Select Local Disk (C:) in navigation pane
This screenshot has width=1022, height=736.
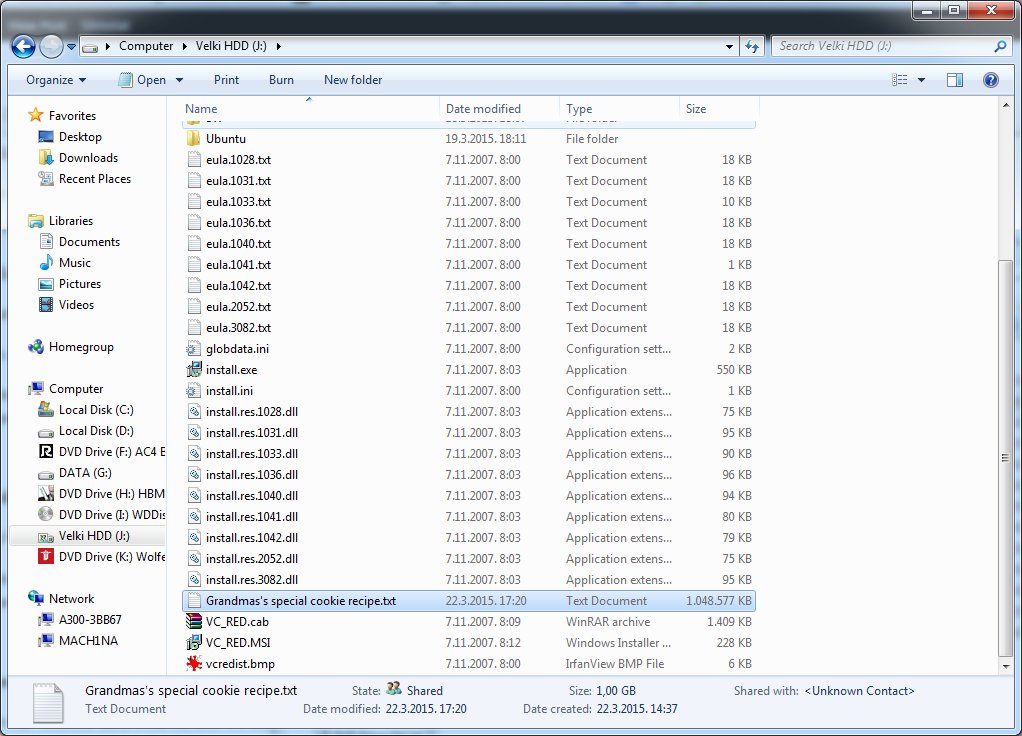click(95, 410)
